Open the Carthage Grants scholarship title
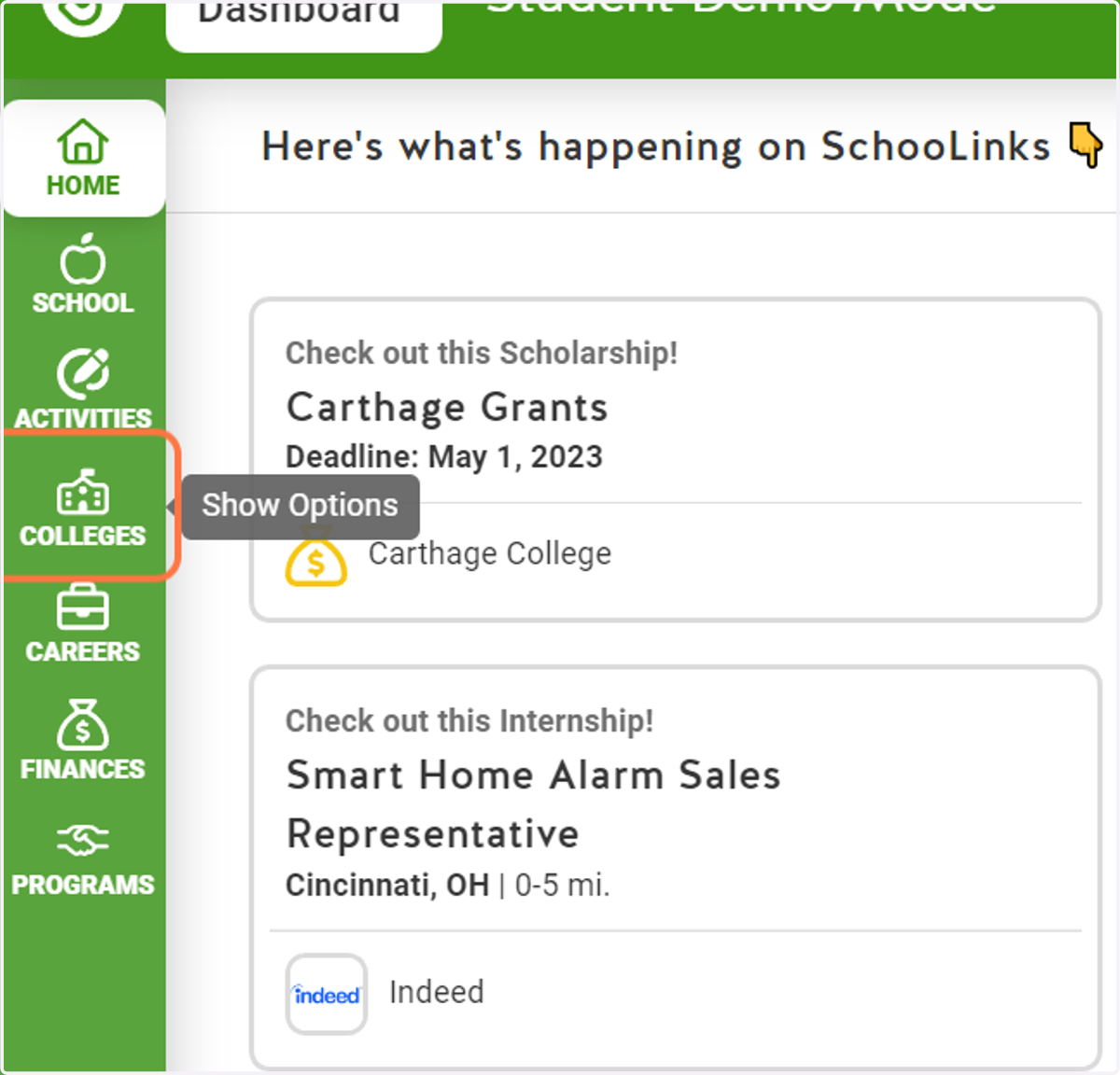The image size is (1120, 1075). [447, 408]
